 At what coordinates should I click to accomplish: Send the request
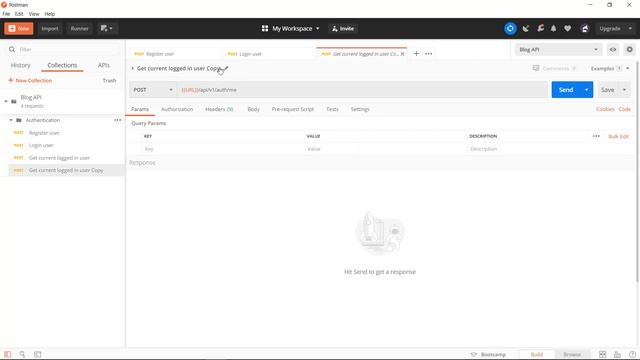click(x=566, y=90)
